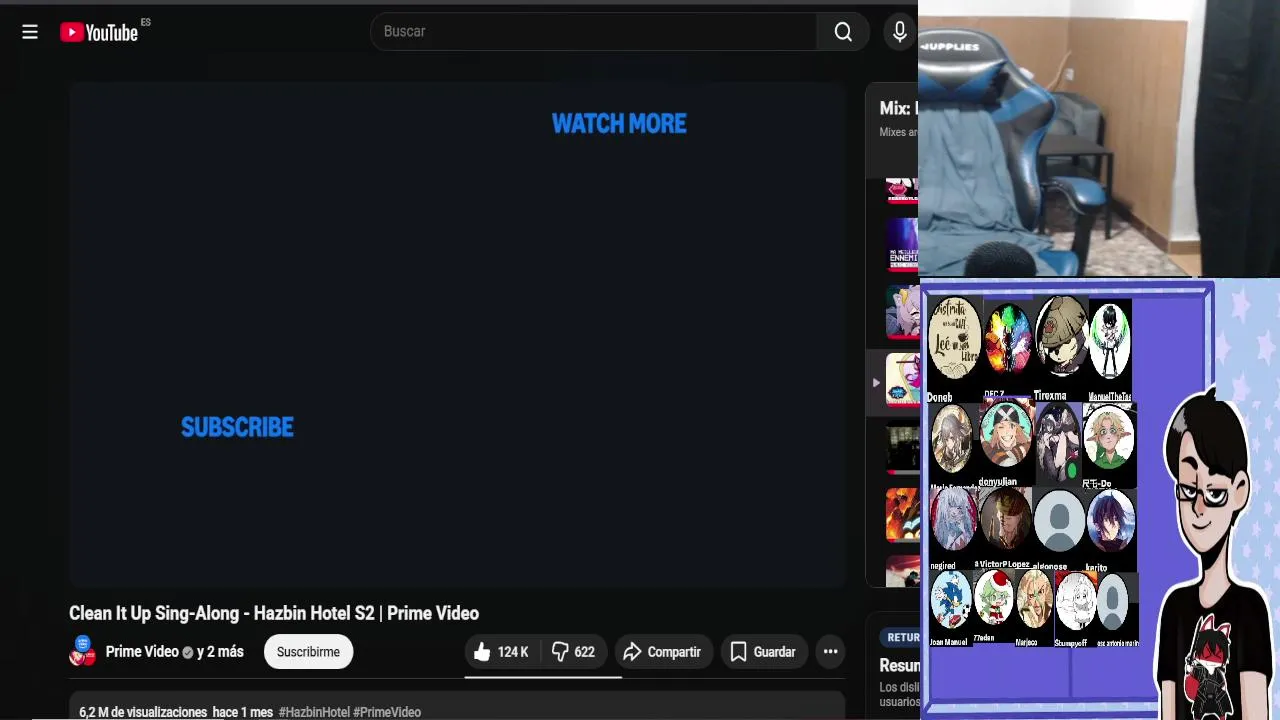
Task: Select the 6,2 M de visualizaciones text
Action: 143,712
